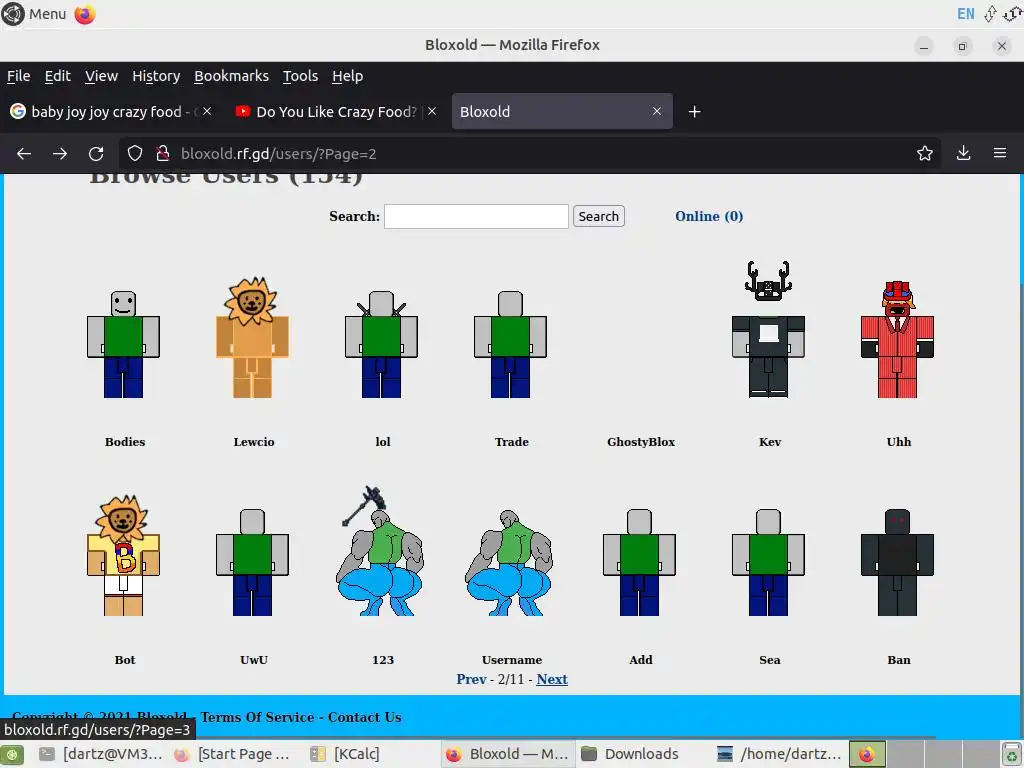Open the Lewcio lion avatar
This screenshot has width=1024, height=768.
(253, 337)
